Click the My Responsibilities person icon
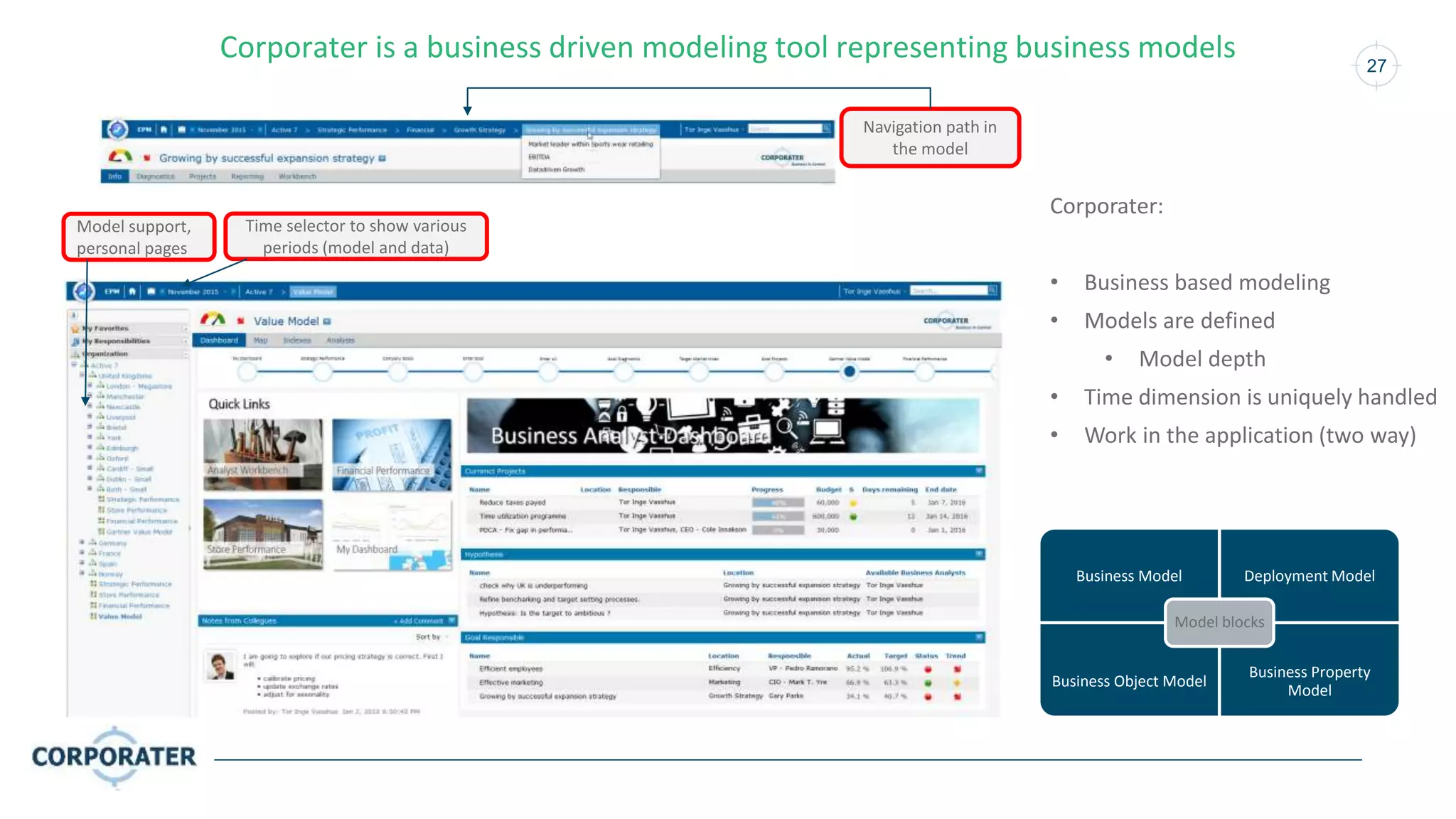Image resolution: width=1456 pixels, height=819 pixels. [75, 341]
